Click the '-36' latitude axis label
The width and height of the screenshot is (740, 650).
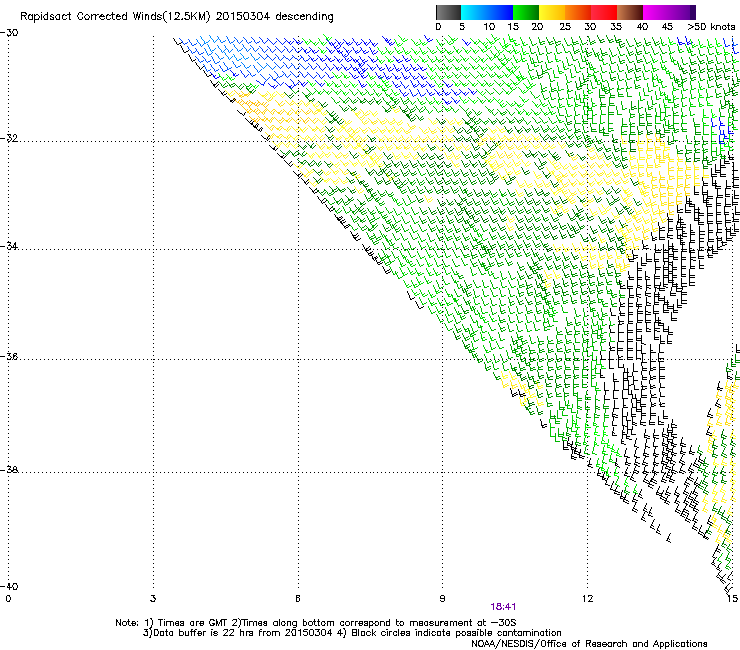[x=9, y=356]
